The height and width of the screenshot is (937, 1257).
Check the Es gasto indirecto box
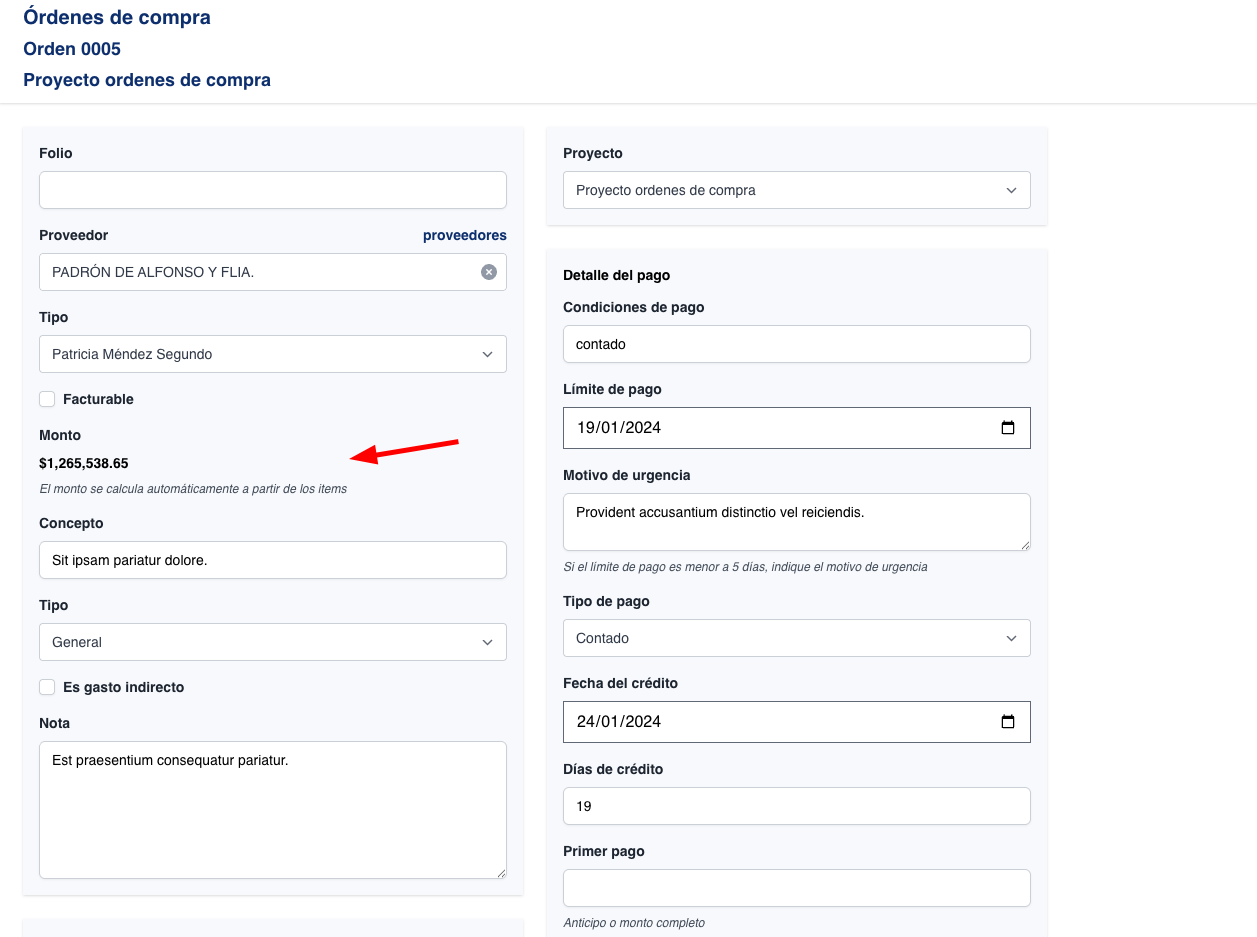tap(47, 687)
